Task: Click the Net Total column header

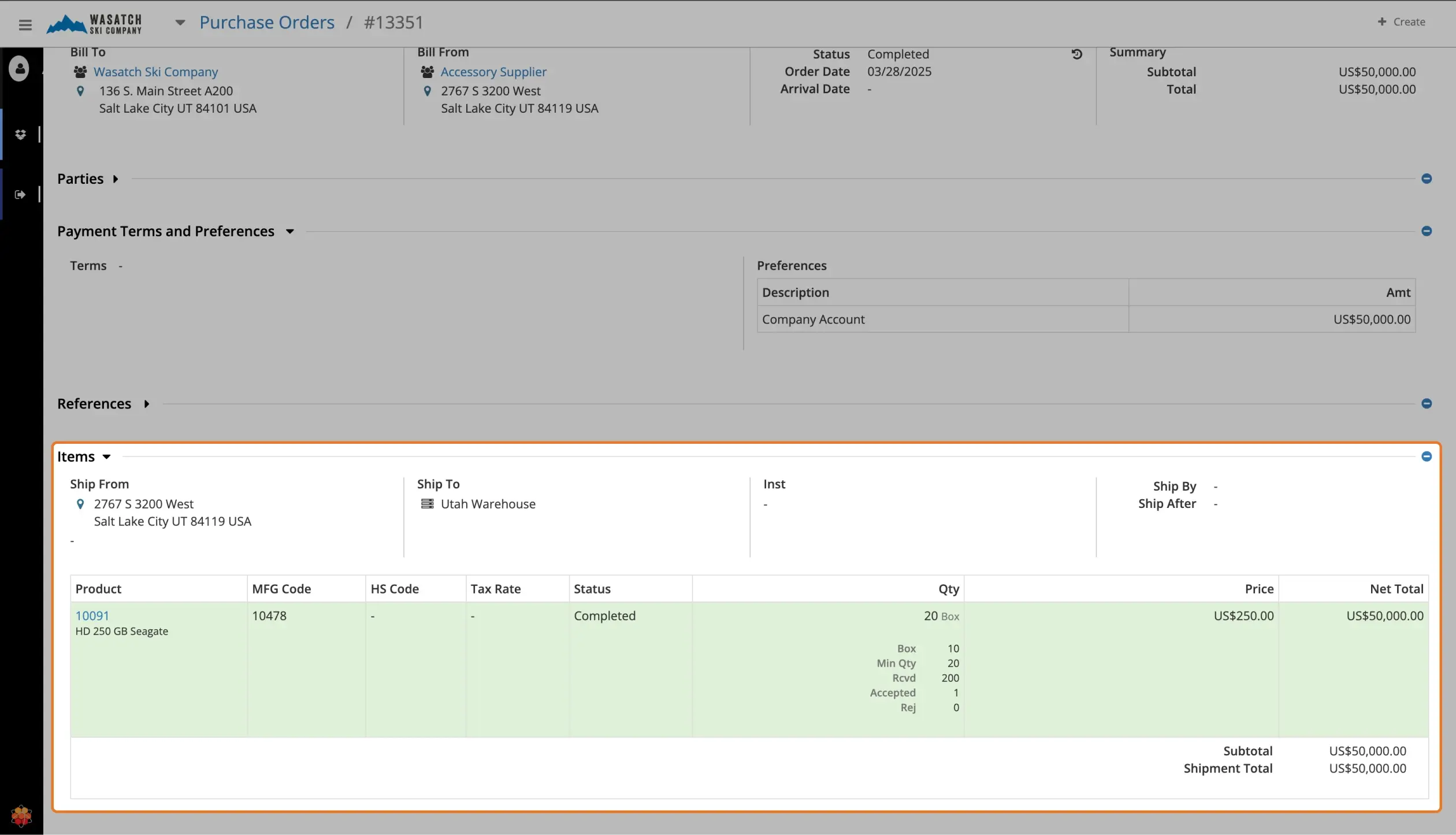Action: [1354, 589]
